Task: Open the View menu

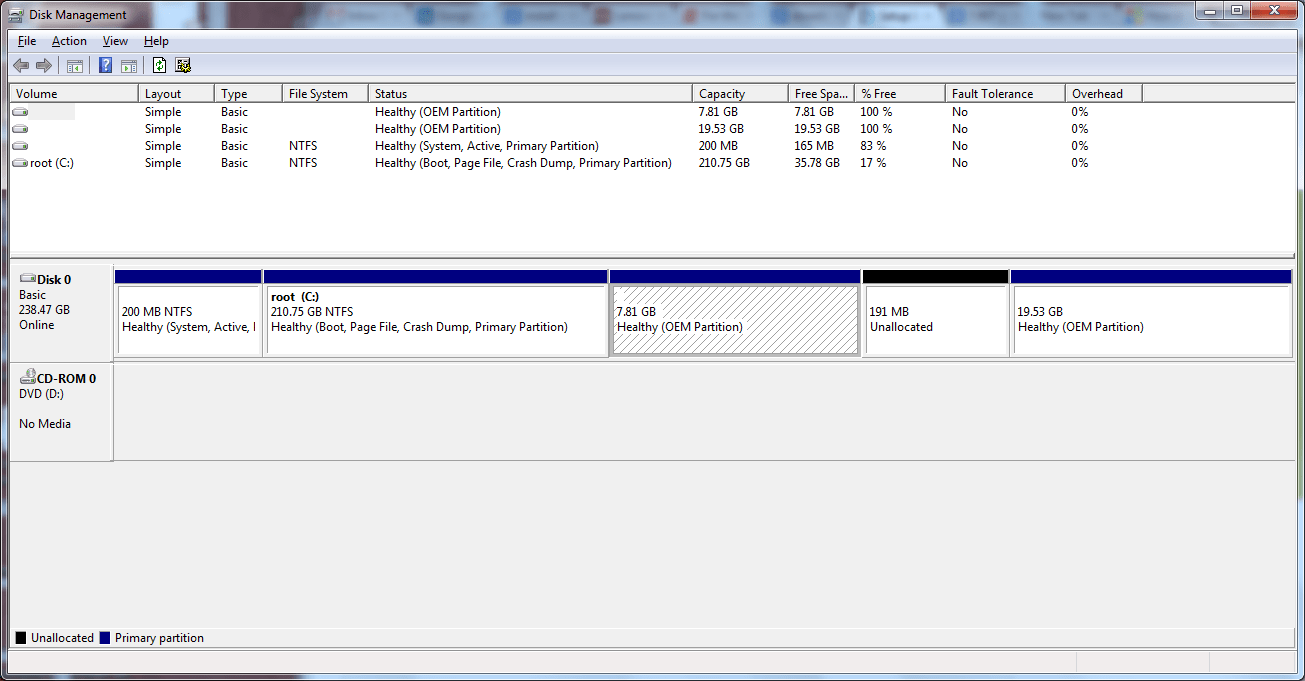Action: [114, 41]
